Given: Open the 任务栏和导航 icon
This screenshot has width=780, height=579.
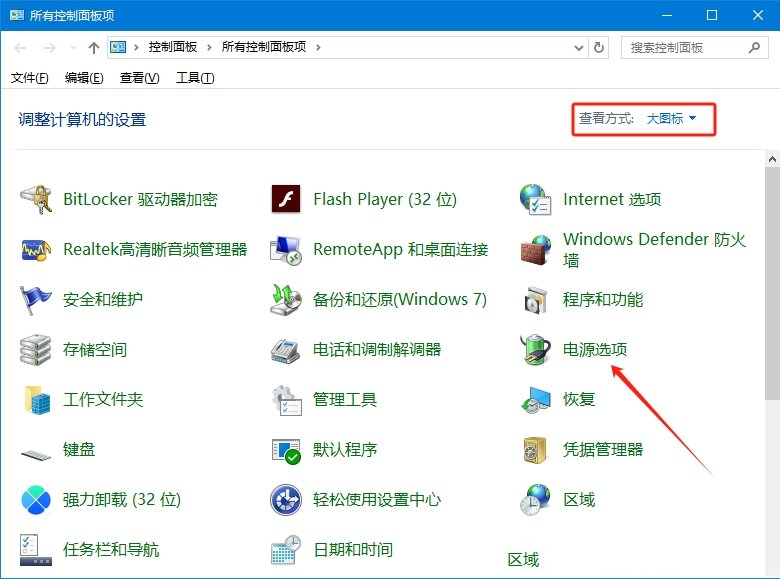Looking at the screenshot, I should tap(36, 550).
